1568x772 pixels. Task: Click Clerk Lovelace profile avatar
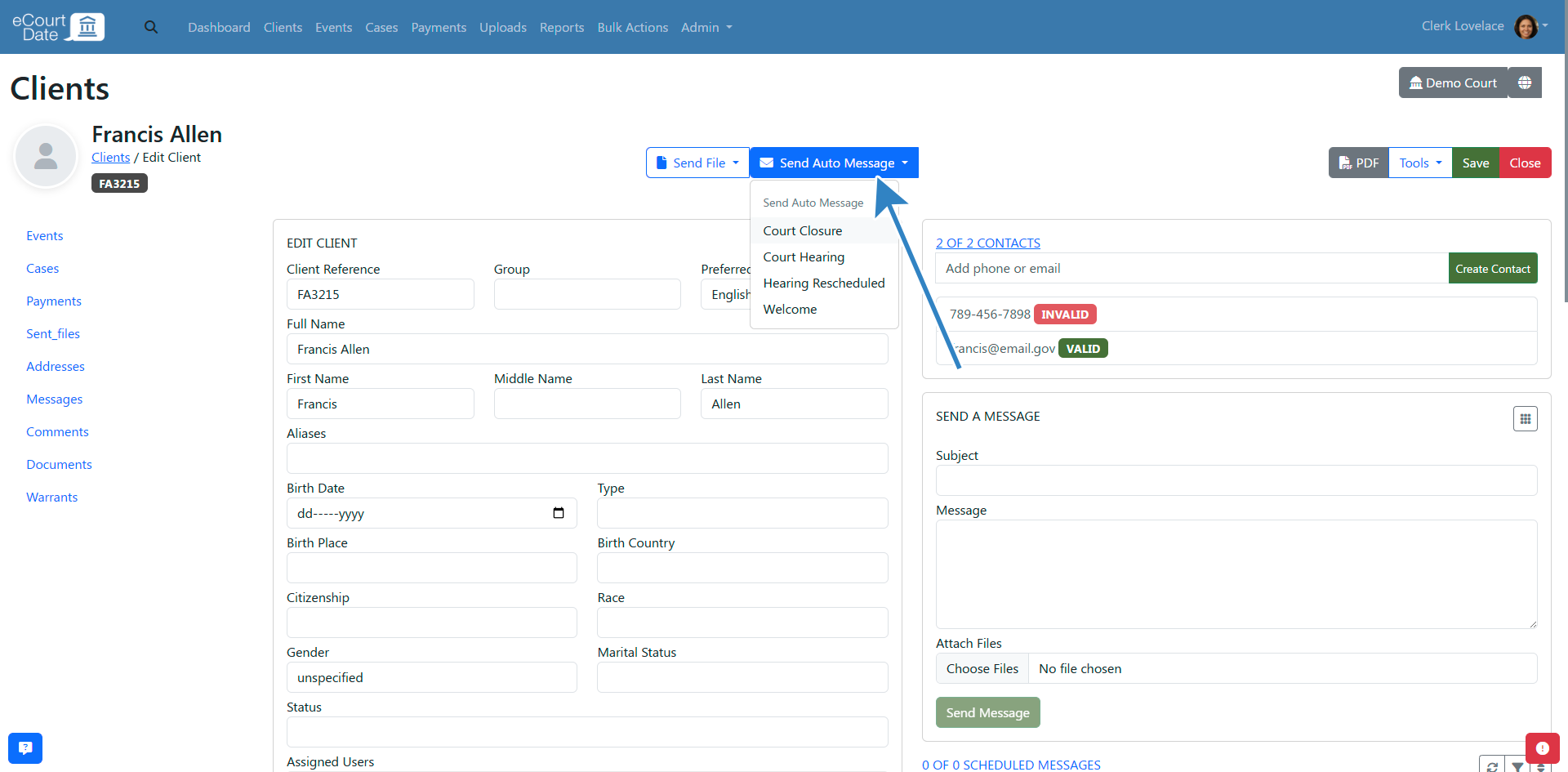(1526, 26)
